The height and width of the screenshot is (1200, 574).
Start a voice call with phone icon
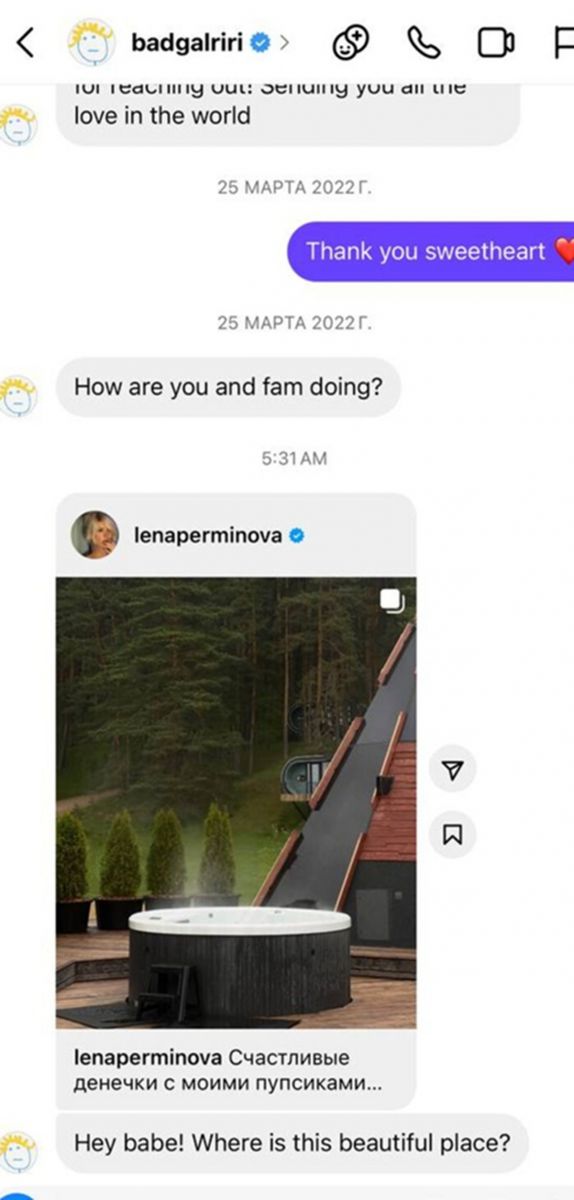(x=424, y=43)
